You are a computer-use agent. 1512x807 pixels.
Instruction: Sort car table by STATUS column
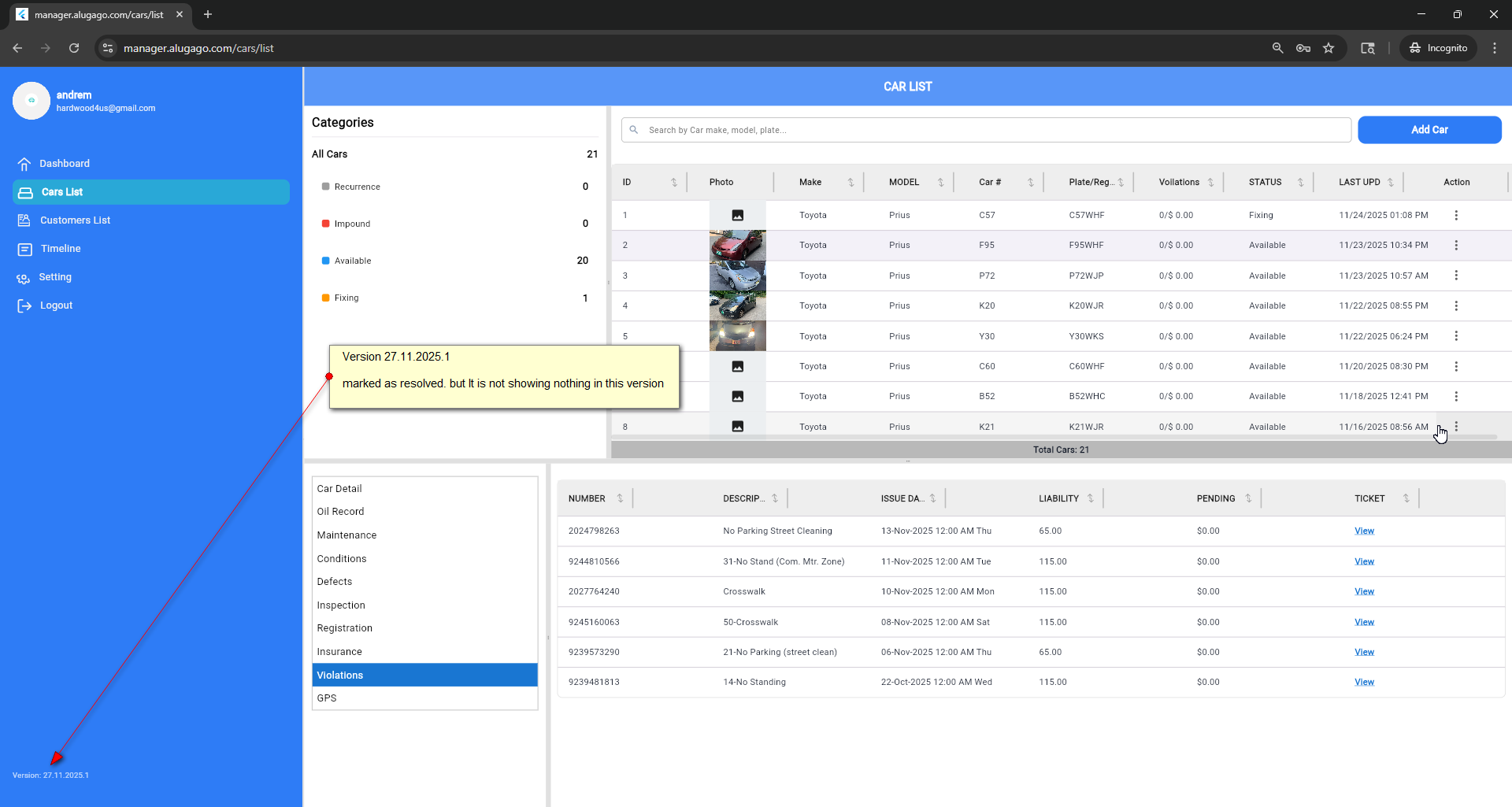tap(1300, 182)
